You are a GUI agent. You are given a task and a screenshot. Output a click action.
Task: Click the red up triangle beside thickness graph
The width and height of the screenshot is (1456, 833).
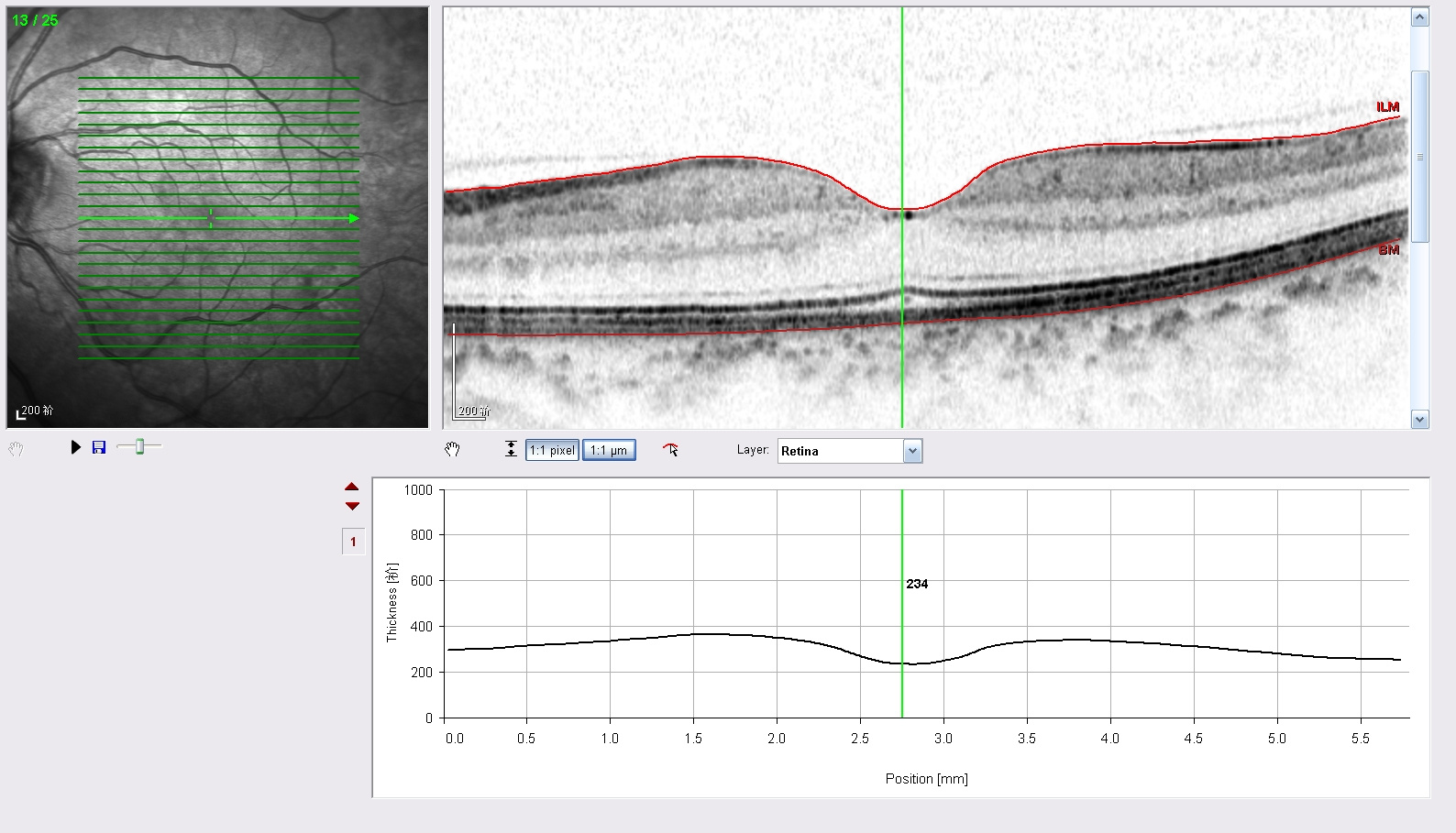(352, 487)
